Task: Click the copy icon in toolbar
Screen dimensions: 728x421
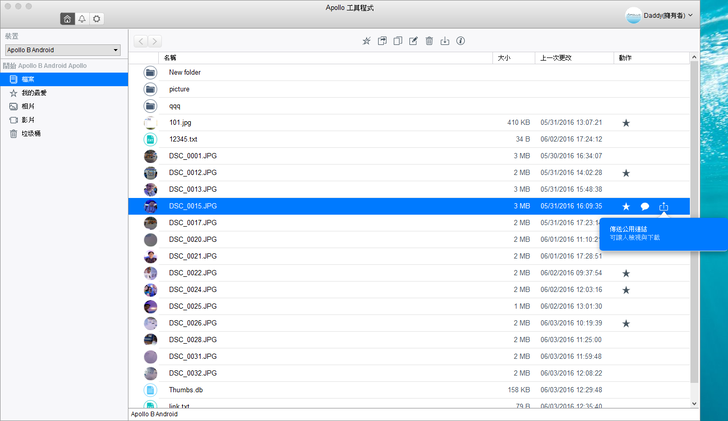Action: [x=397, y=41]
